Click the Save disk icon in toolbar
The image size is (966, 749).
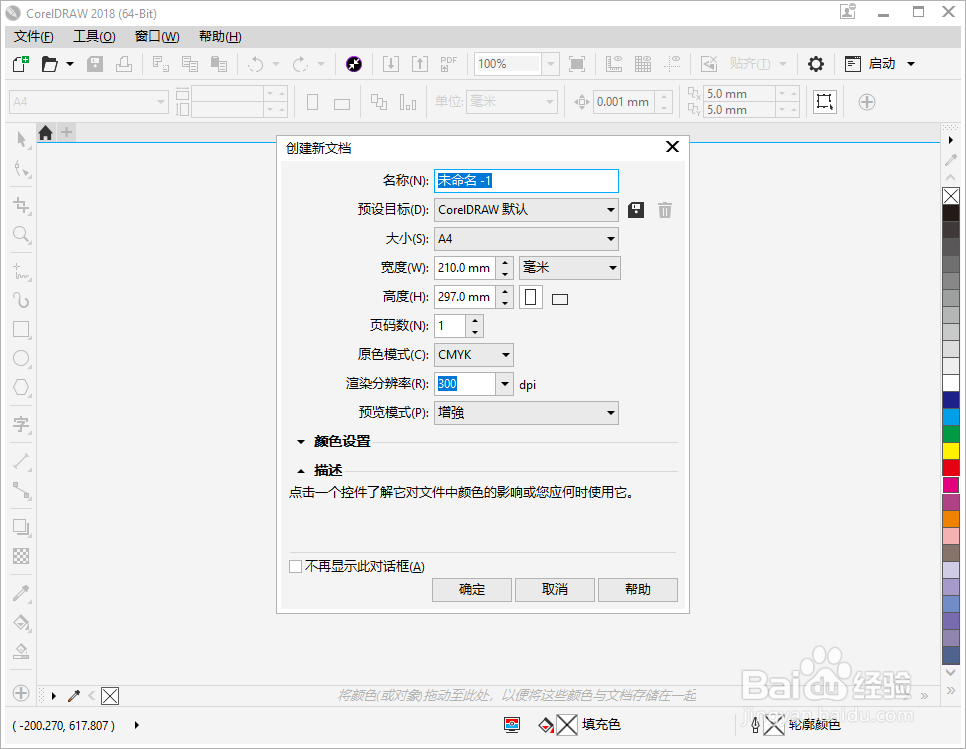pyautogui.click(x=95, y=63)
